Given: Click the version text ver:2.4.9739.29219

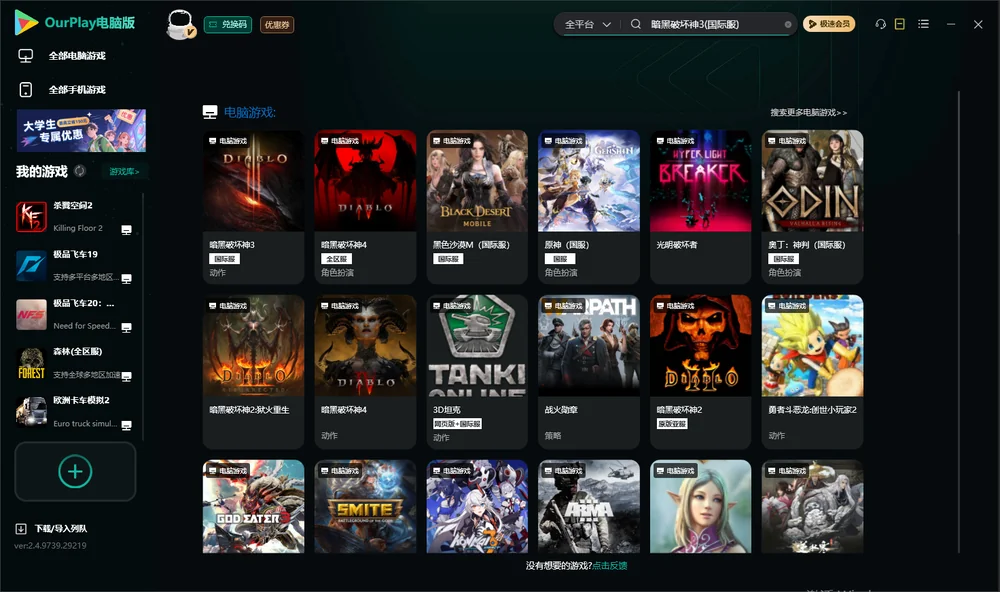Looking at the screenshot, I should click(50, 545).
